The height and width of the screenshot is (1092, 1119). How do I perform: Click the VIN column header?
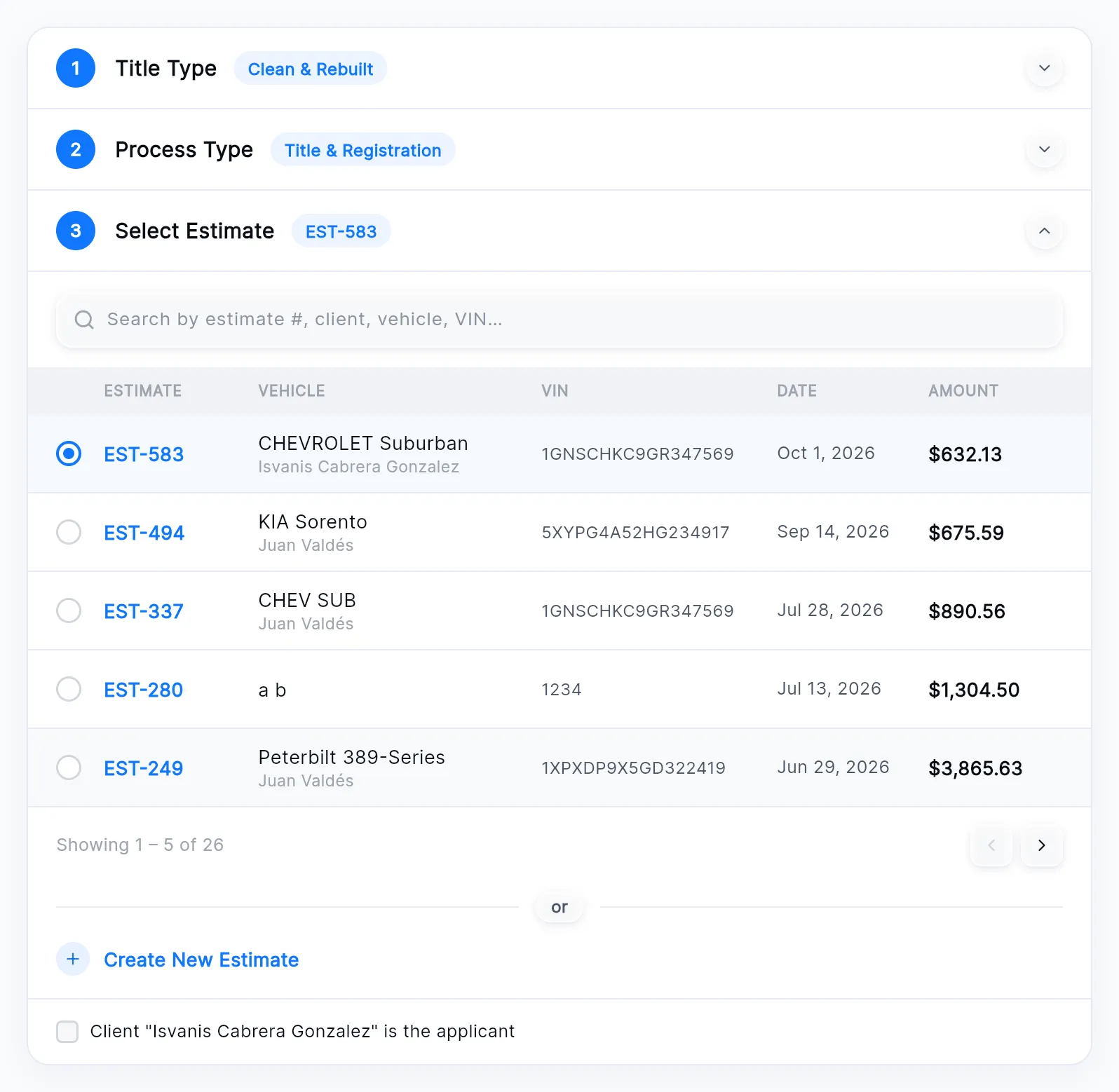pos(555,390)
